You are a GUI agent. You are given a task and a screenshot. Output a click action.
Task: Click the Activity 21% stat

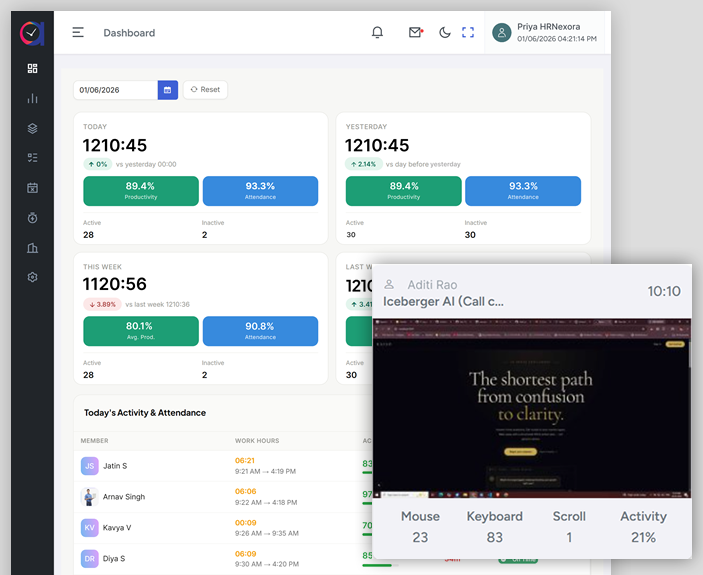(x=643, y=527)
